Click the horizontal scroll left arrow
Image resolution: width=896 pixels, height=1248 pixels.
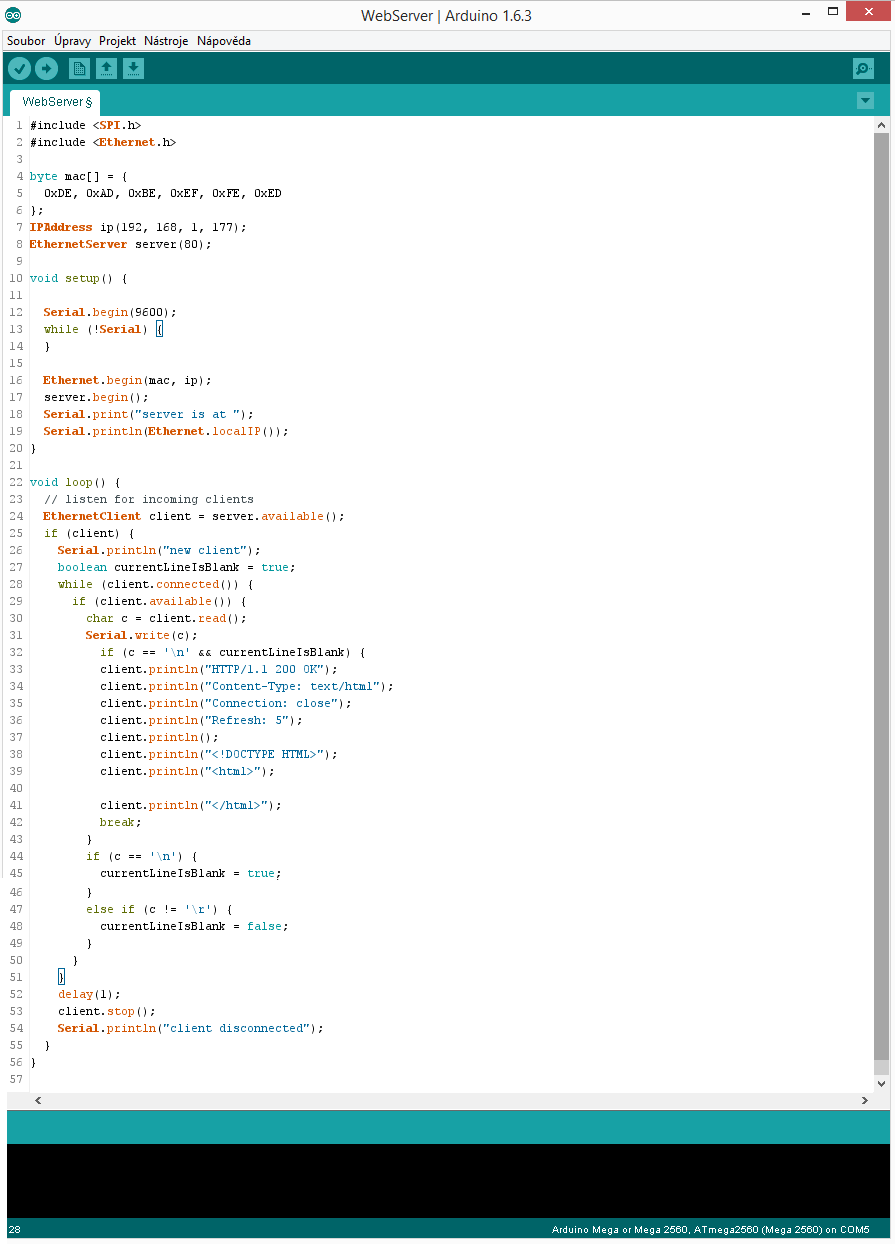coord(39,1100)
